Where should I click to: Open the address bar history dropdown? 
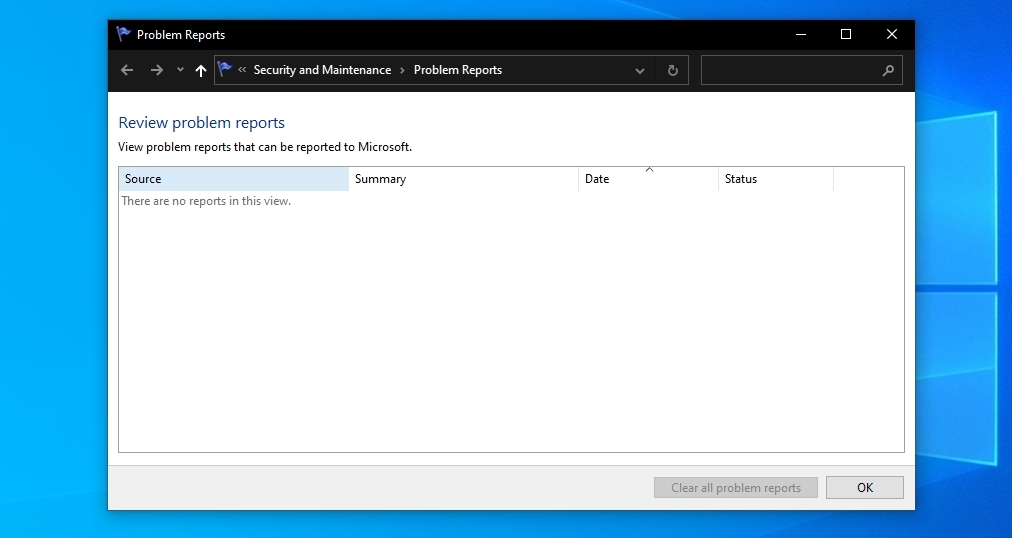click(x=640, y=70)
